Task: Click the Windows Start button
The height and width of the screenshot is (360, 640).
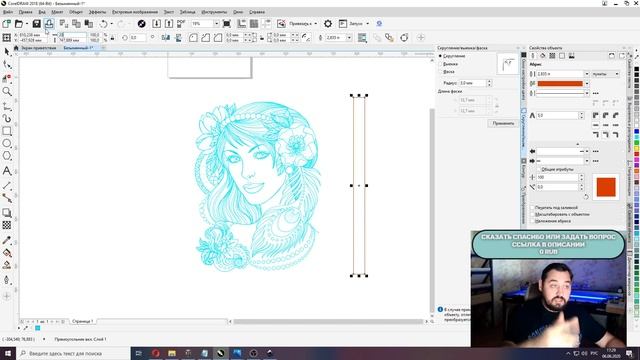Action: point(8,353)
